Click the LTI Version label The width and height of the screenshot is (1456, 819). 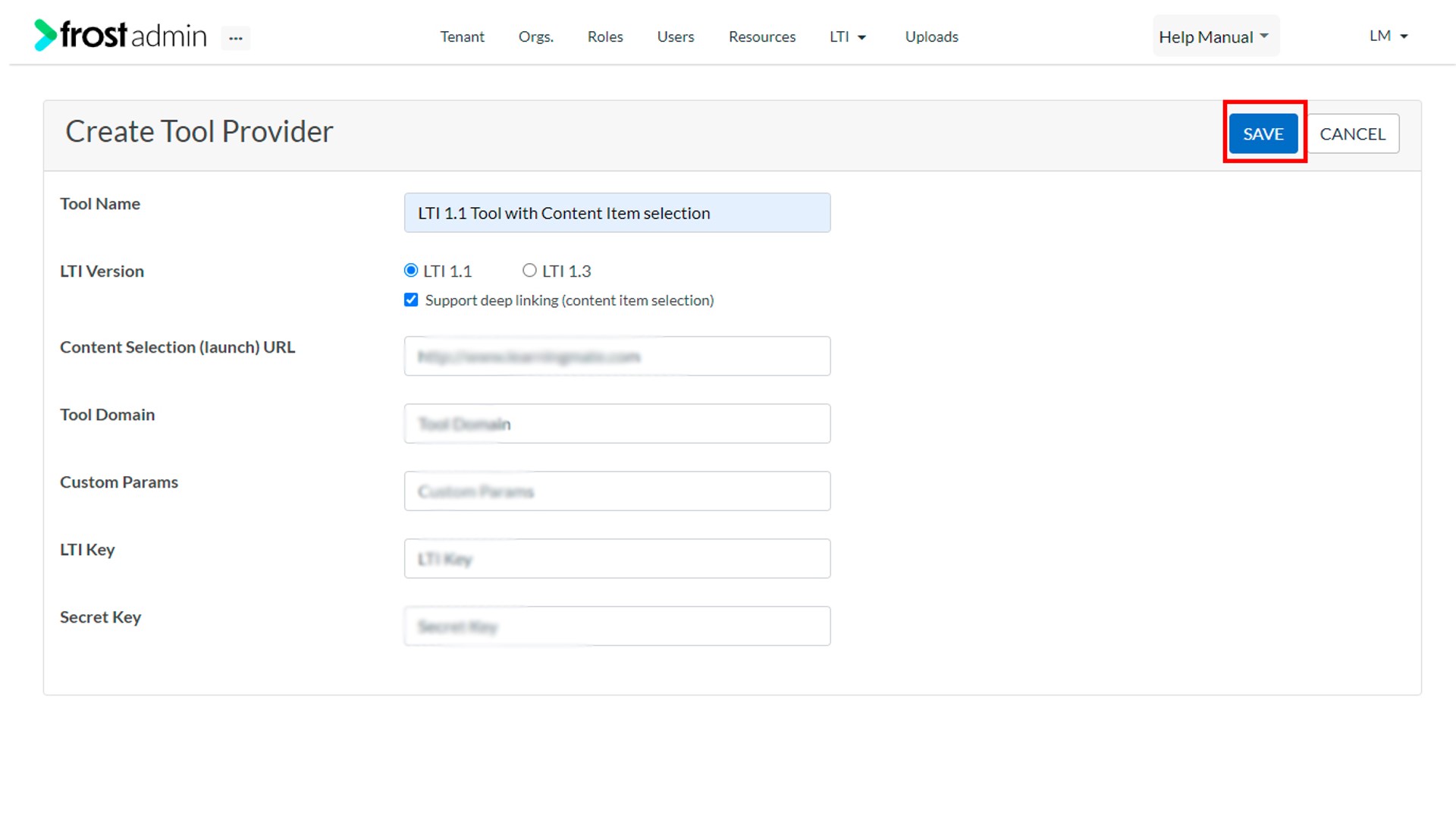(102, 271)
